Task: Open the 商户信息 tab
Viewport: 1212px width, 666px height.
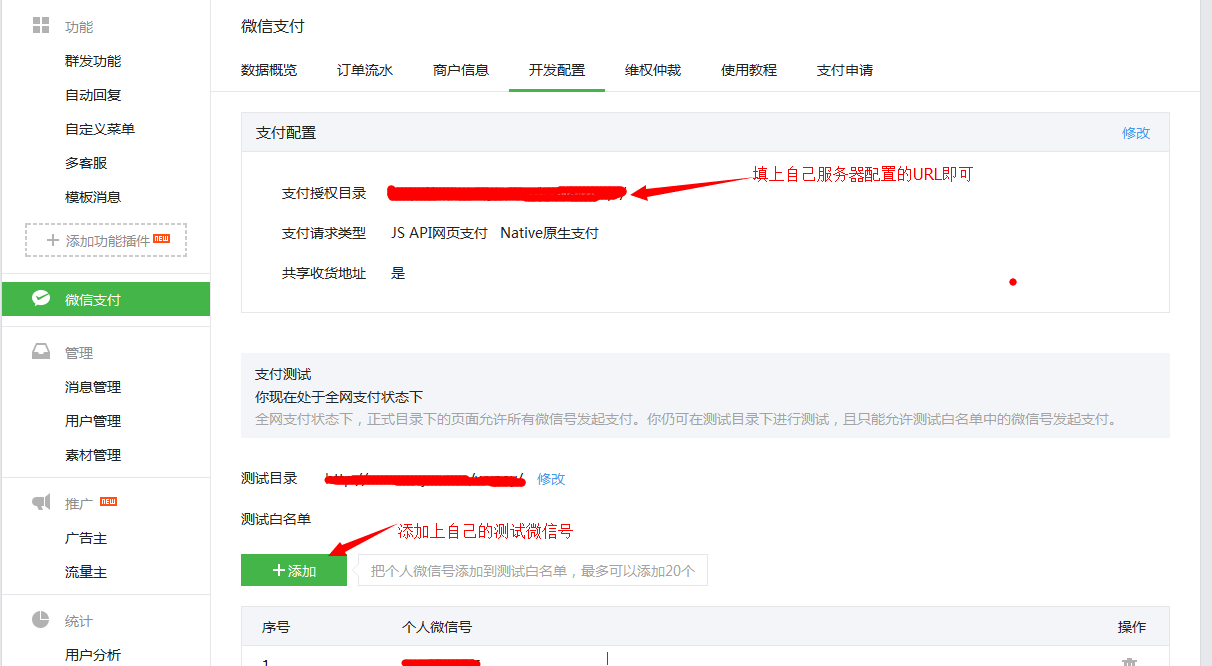Action: click(x=461, y=70)
